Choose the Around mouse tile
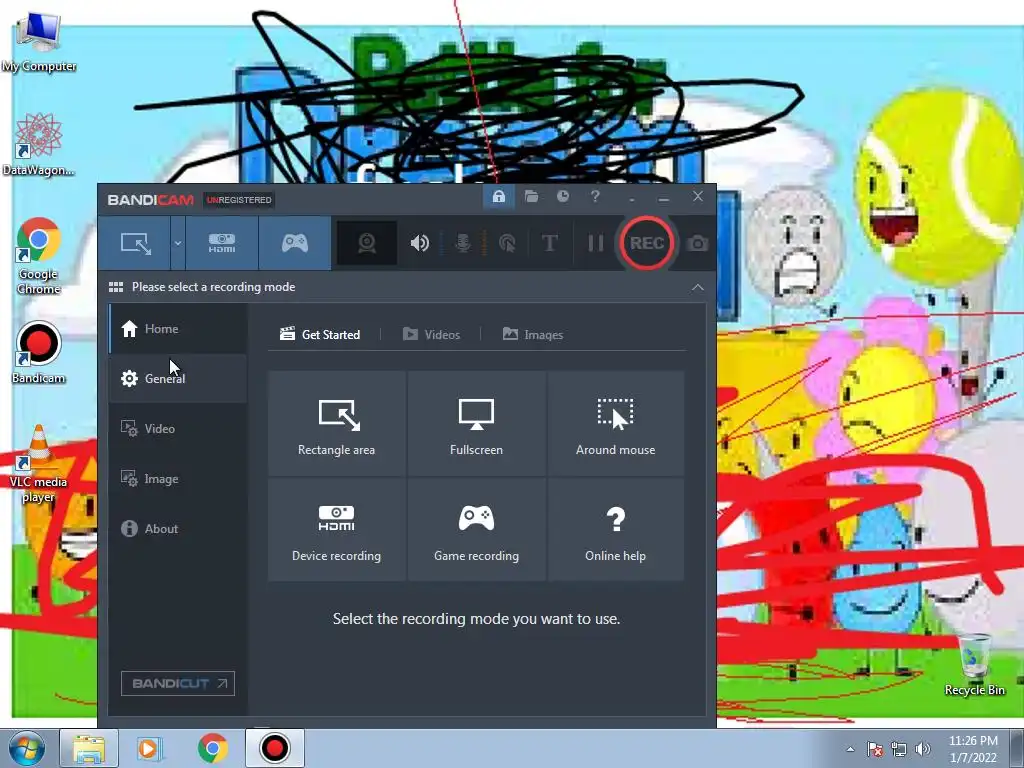The height and width of the screenshot is (768, 1024). [x=616, y=424]
